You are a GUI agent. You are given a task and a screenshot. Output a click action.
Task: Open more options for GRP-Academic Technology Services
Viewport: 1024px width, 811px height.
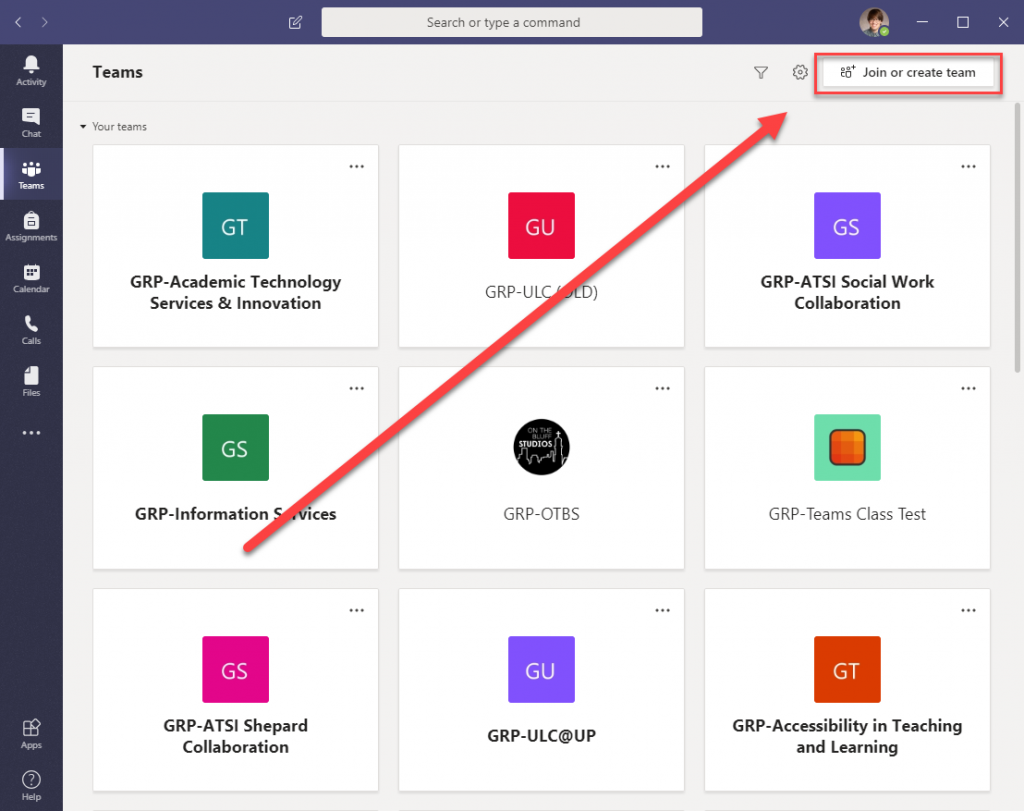click(x=357, y=167)
